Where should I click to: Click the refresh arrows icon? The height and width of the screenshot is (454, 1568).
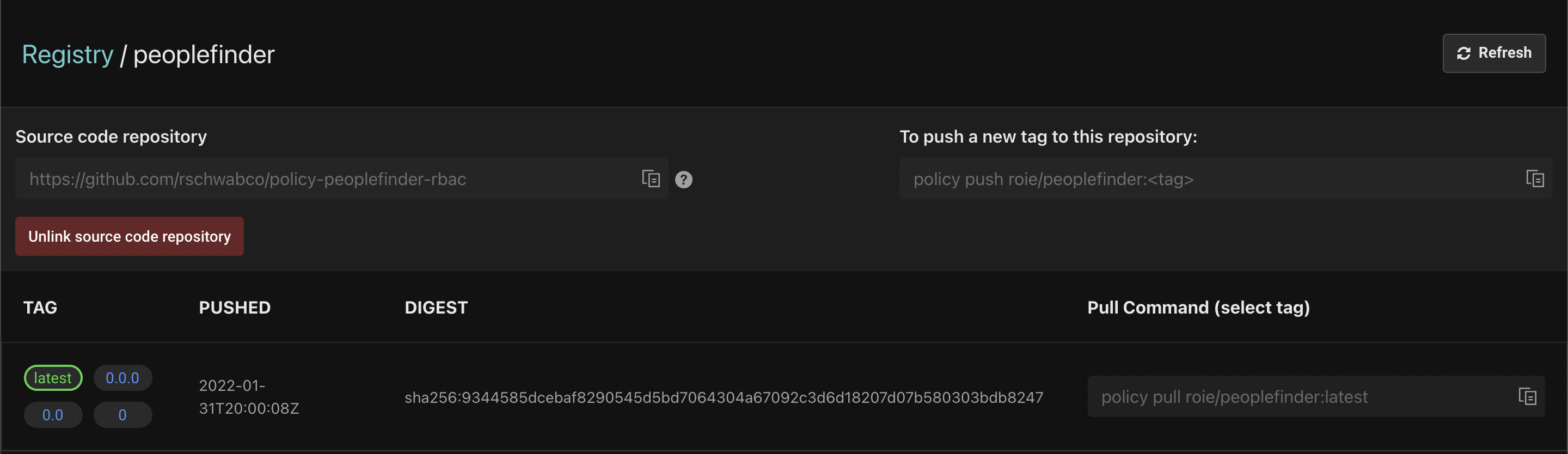click(x=1464, y=53)
